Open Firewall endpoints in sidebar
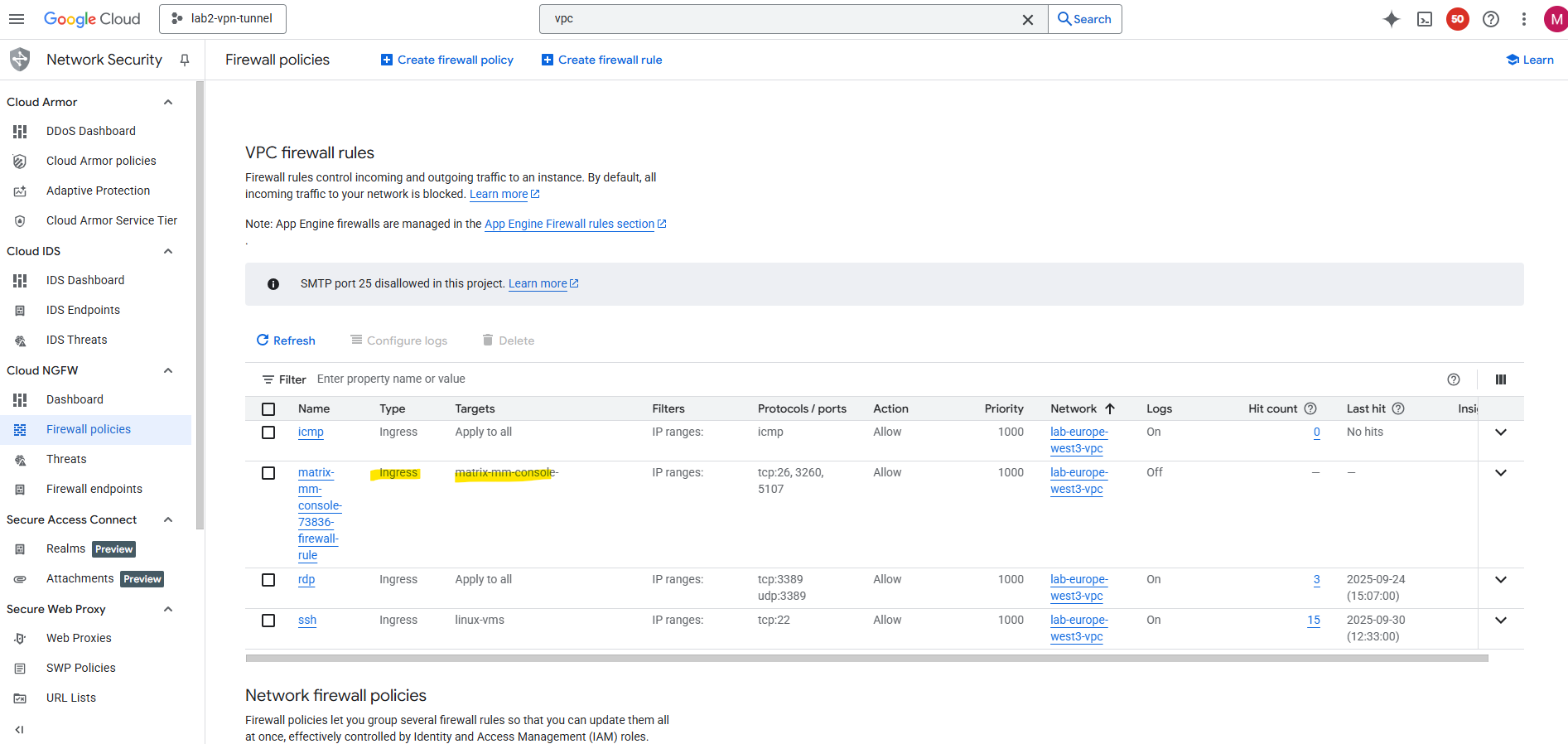1568x744 pixels. (94, 489)
